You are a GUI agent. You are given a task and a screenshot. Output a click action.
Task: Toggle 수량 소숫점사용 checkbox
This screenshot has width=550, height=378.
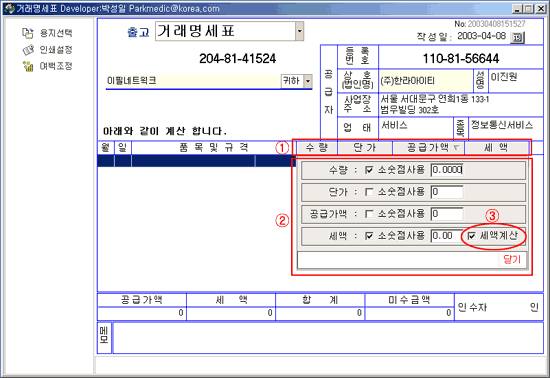pyautogui.click(x=369, y=170)
